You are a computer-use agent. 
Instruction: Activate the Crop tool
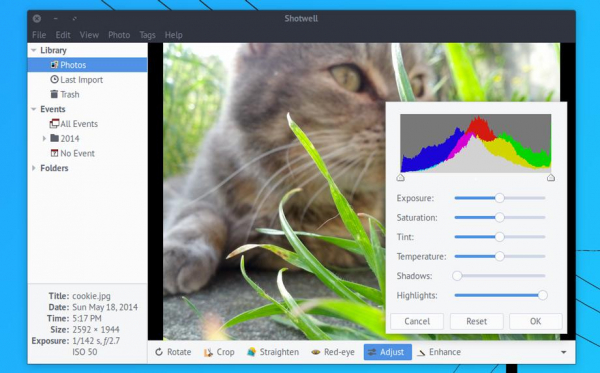click(x=219, y=352)
